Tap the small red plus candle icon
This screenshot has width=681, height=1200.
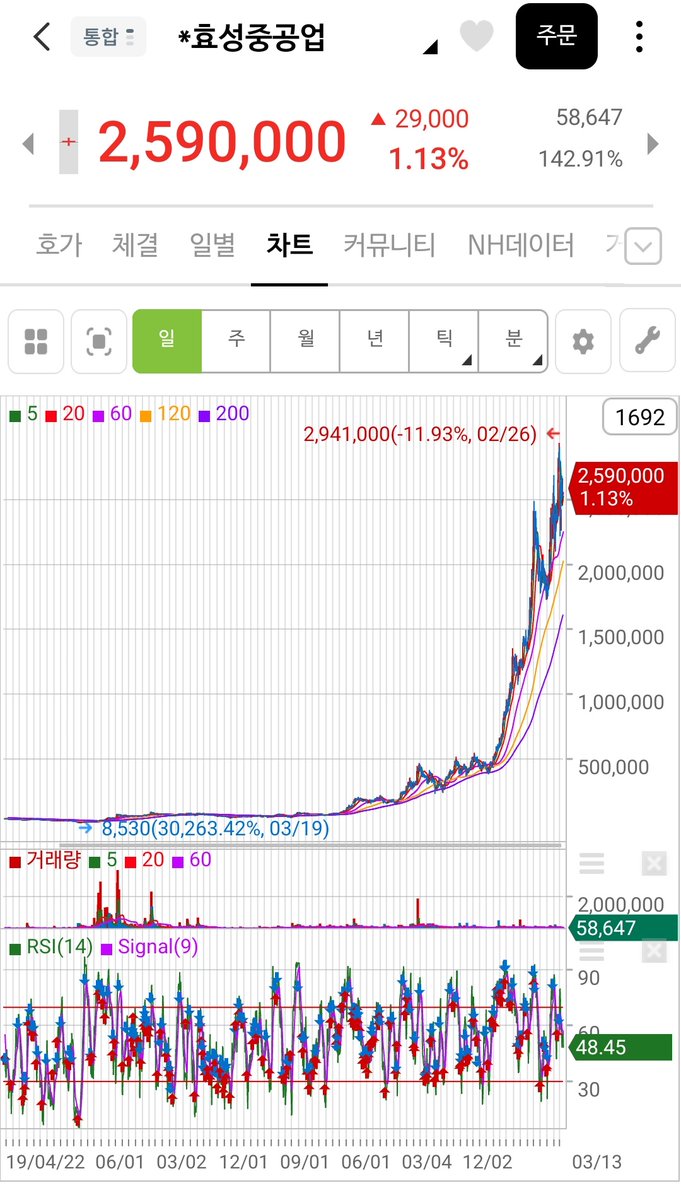click(68, 142)
